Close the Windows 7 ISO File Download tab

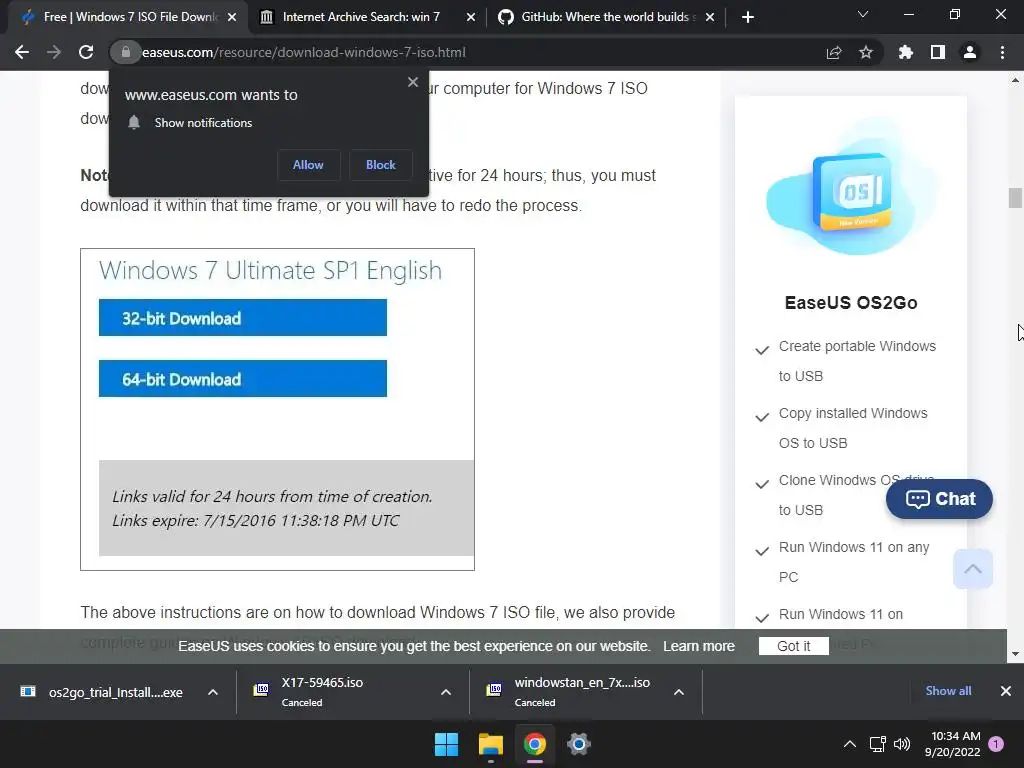pyautogui.click(x=232, y=17)
